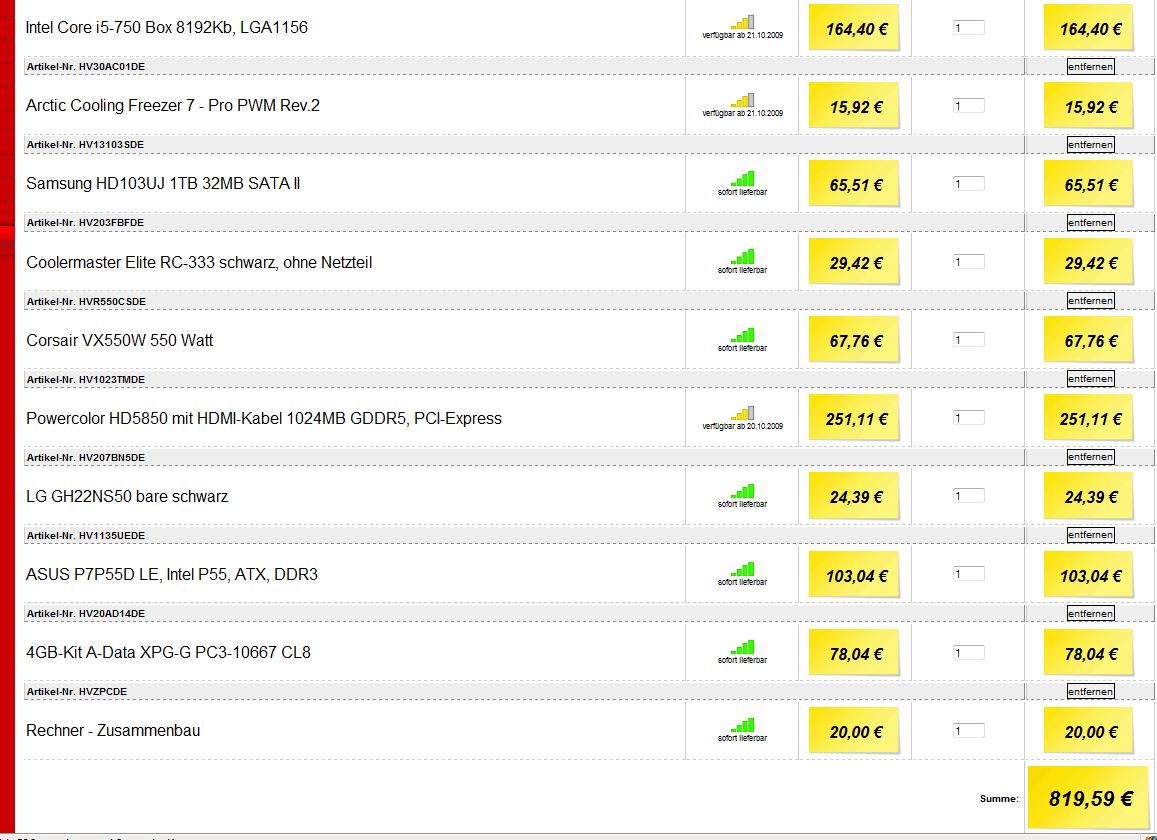Open product ASUS P7P55D LE, Intel P55
Screen dimensions: 1157x840
(x=172, y=574)
